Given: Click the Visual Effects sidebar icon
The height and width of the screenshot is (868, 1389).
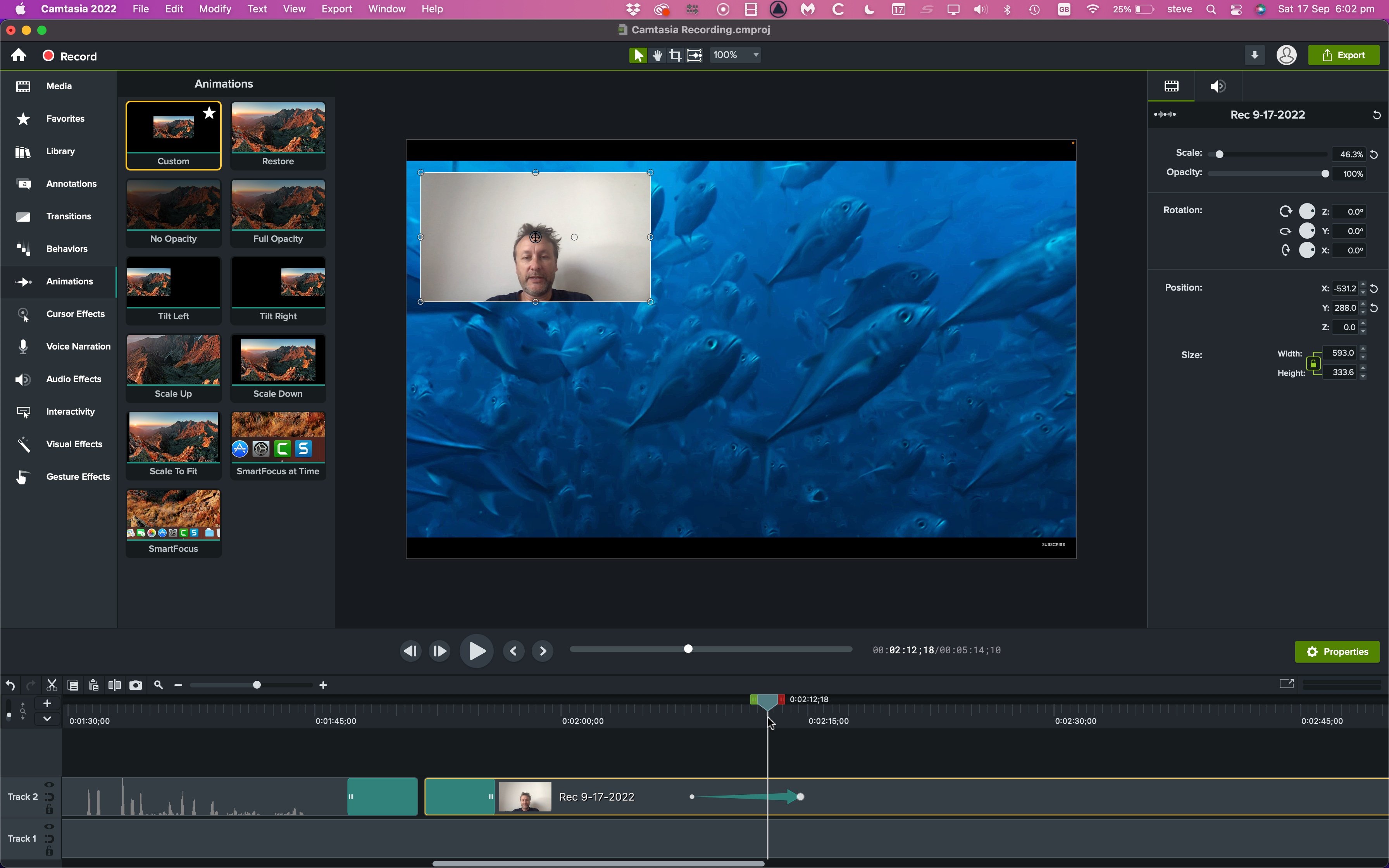Looking at the screenshot, I should 23,443.
